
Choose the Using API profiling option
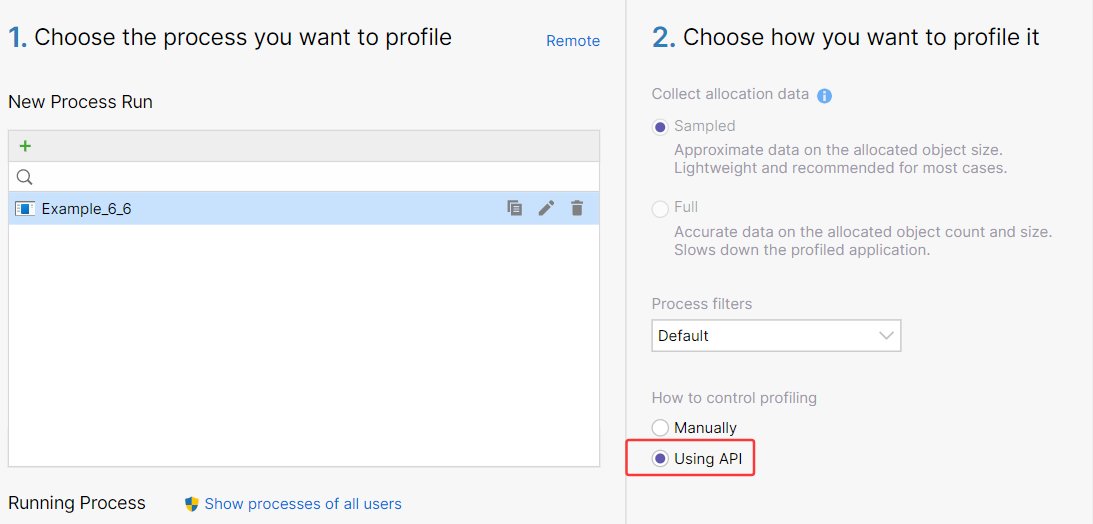pos(660,459)
